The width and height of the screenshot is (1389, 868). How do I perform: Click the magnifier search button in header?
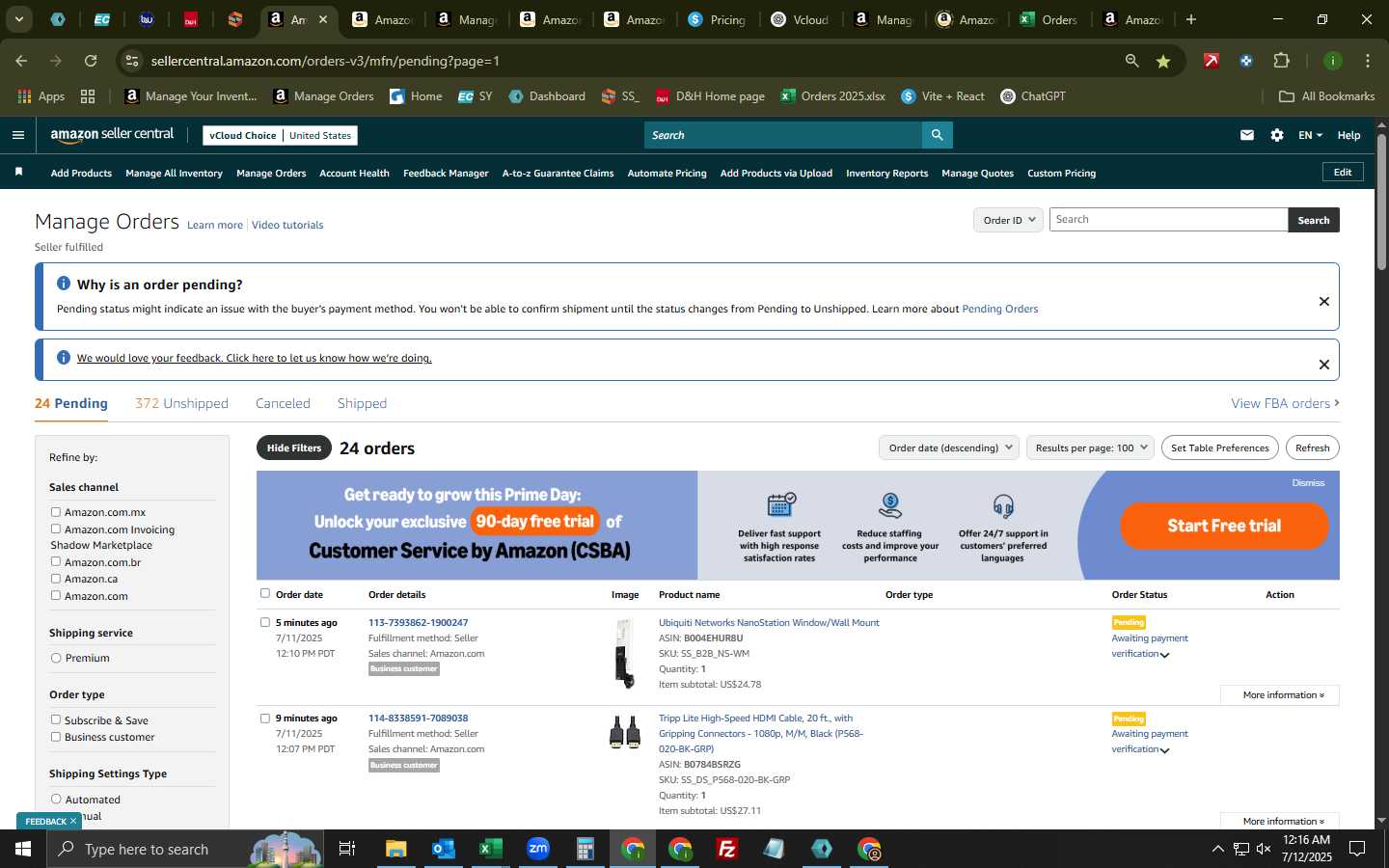(x=937, y=135)
